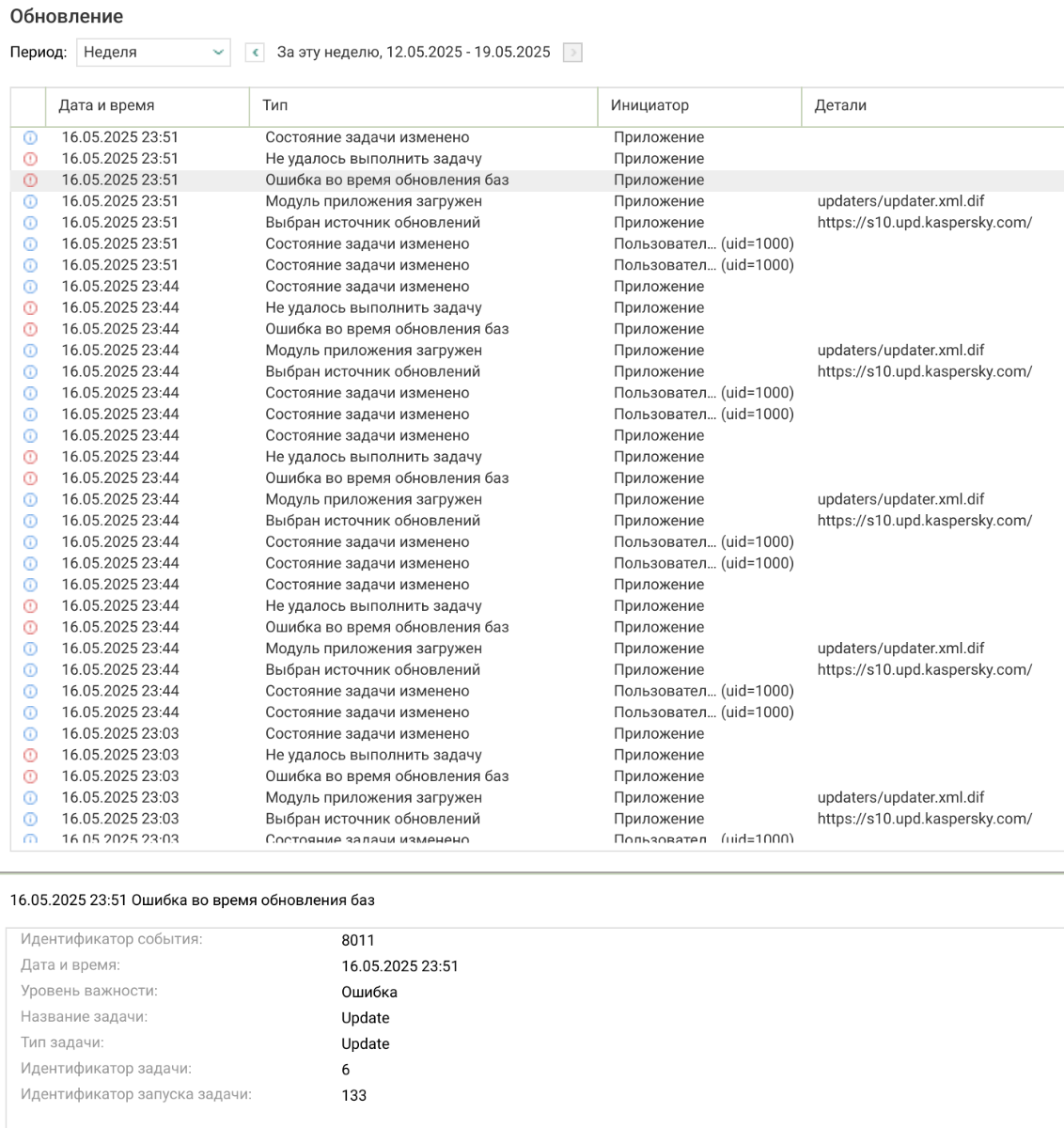The width and height of the screenshot is (1064, 1128).
Task: Select last https://s10.upd.kaspersky.com/ details cell
Action: point(925,819)
